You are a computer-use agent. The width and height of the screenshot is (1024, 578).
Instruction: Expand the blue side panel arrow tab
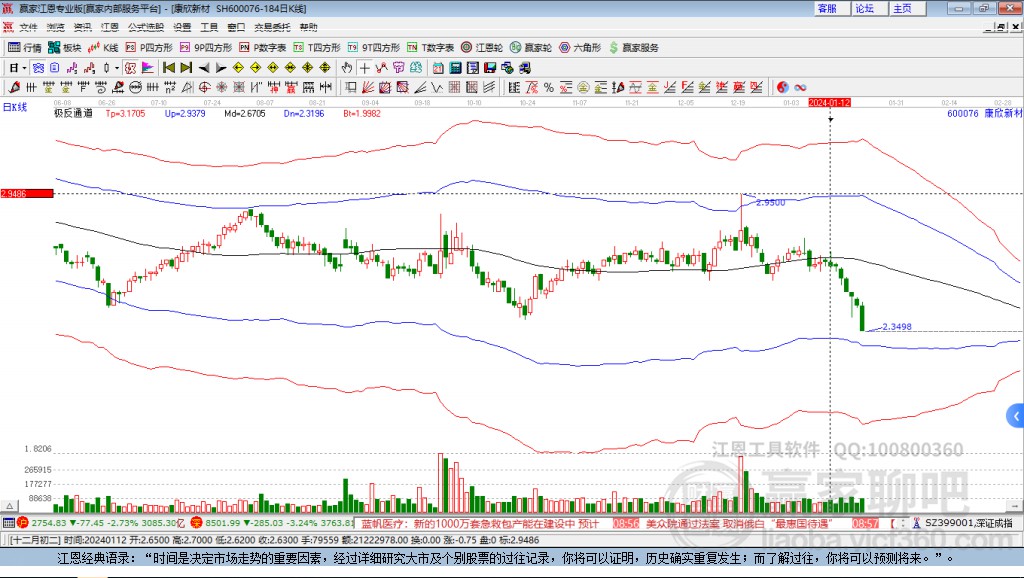tap(1016, 416)
